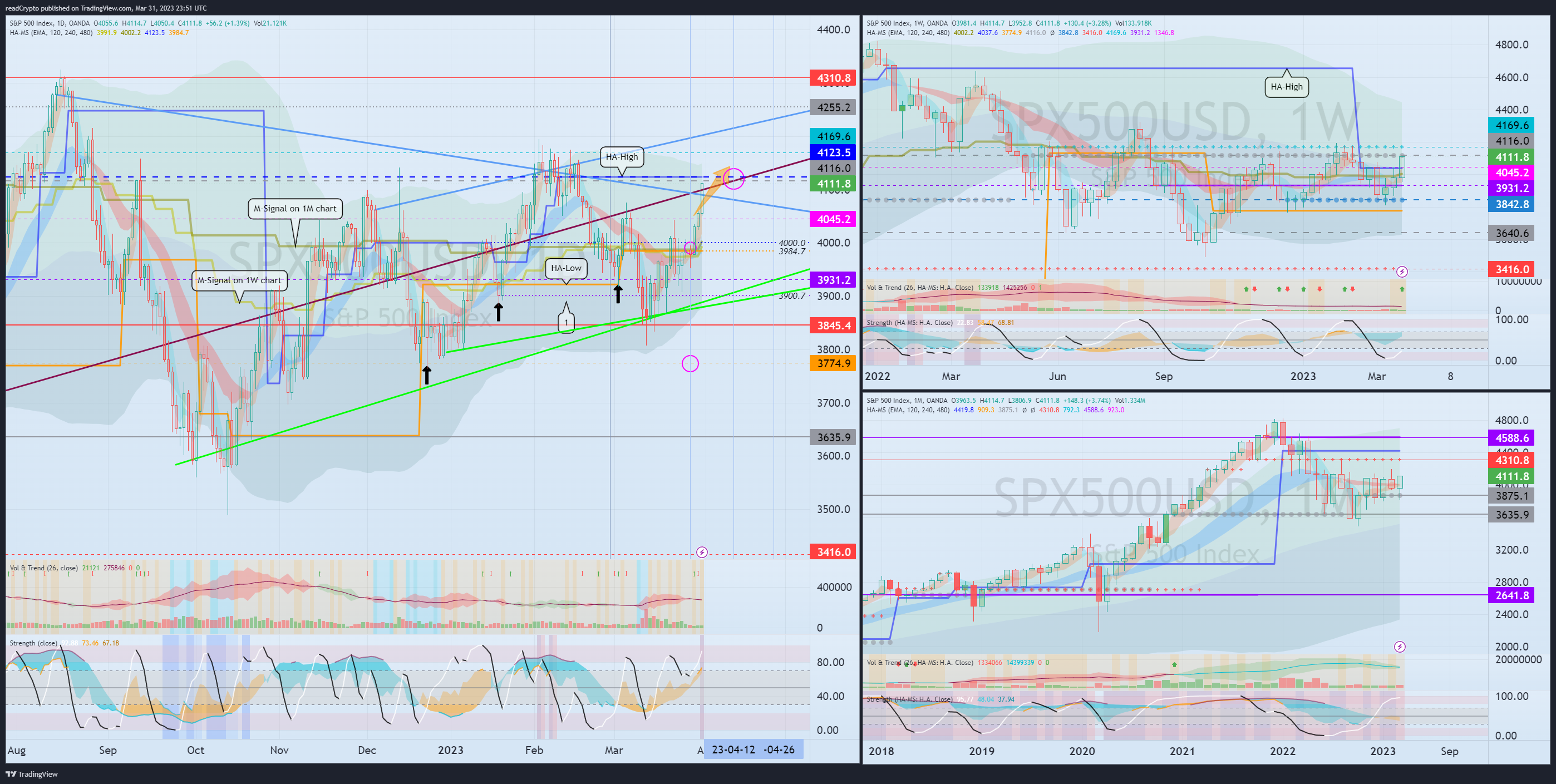Click the purple 4588.6 label on monthly chart
The height and width of the screenshot is (784, 1556).
[1511, 438]
